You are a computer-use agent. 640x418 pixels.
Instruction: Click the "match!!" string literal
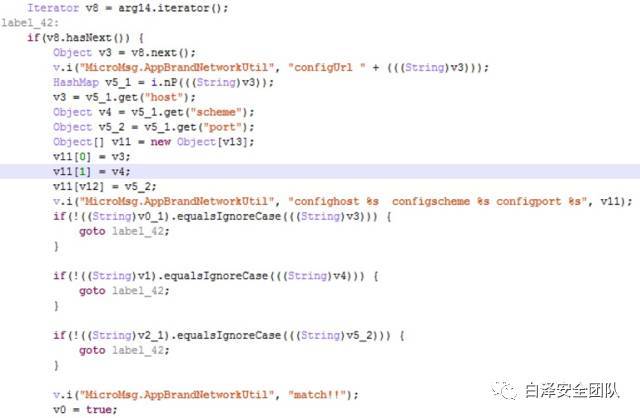(x=317, y=395)
